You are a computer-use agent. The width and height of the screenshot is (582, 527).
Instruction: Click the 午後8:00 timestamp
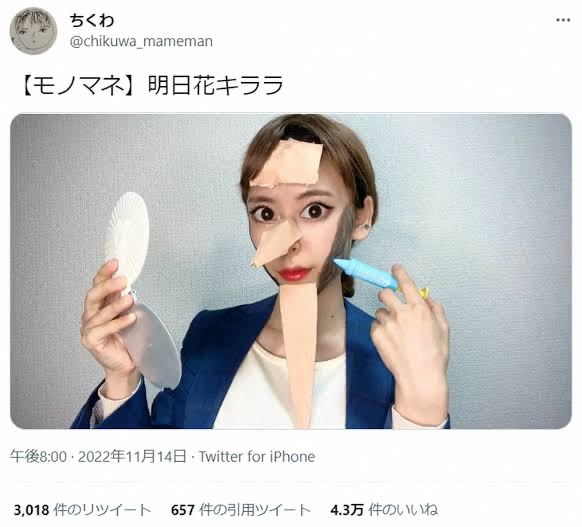coord(38,456)
